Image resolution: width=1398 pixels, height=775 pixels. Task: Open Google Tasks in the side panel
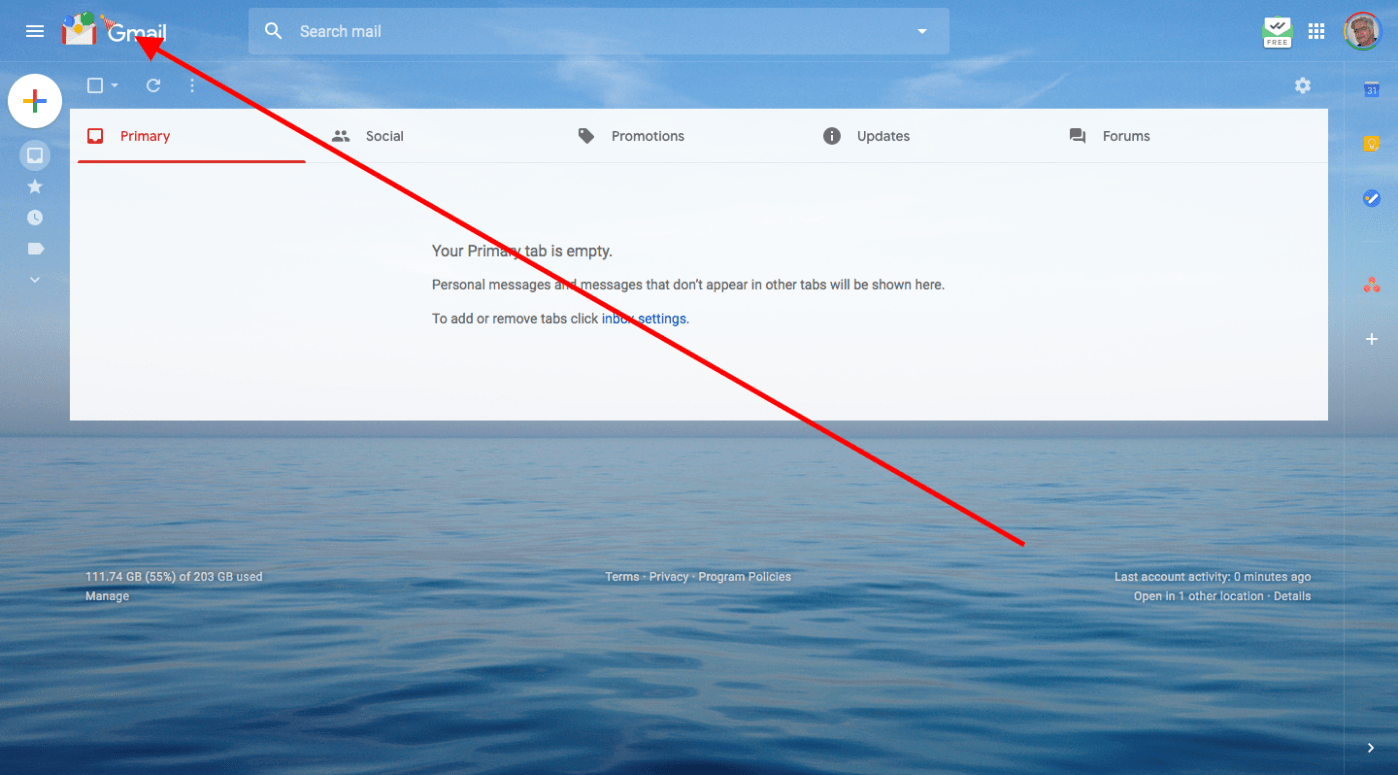tap(1371, 198)
